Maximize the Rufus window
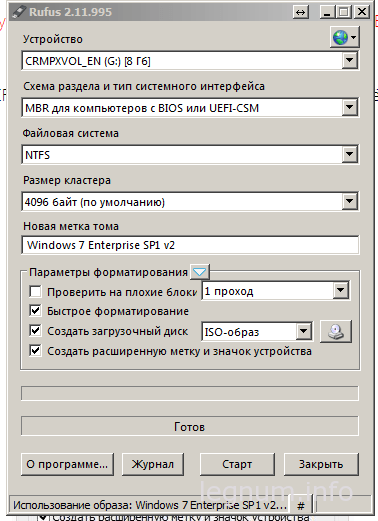This screenshot has width=378, height=521. point(344,13)
